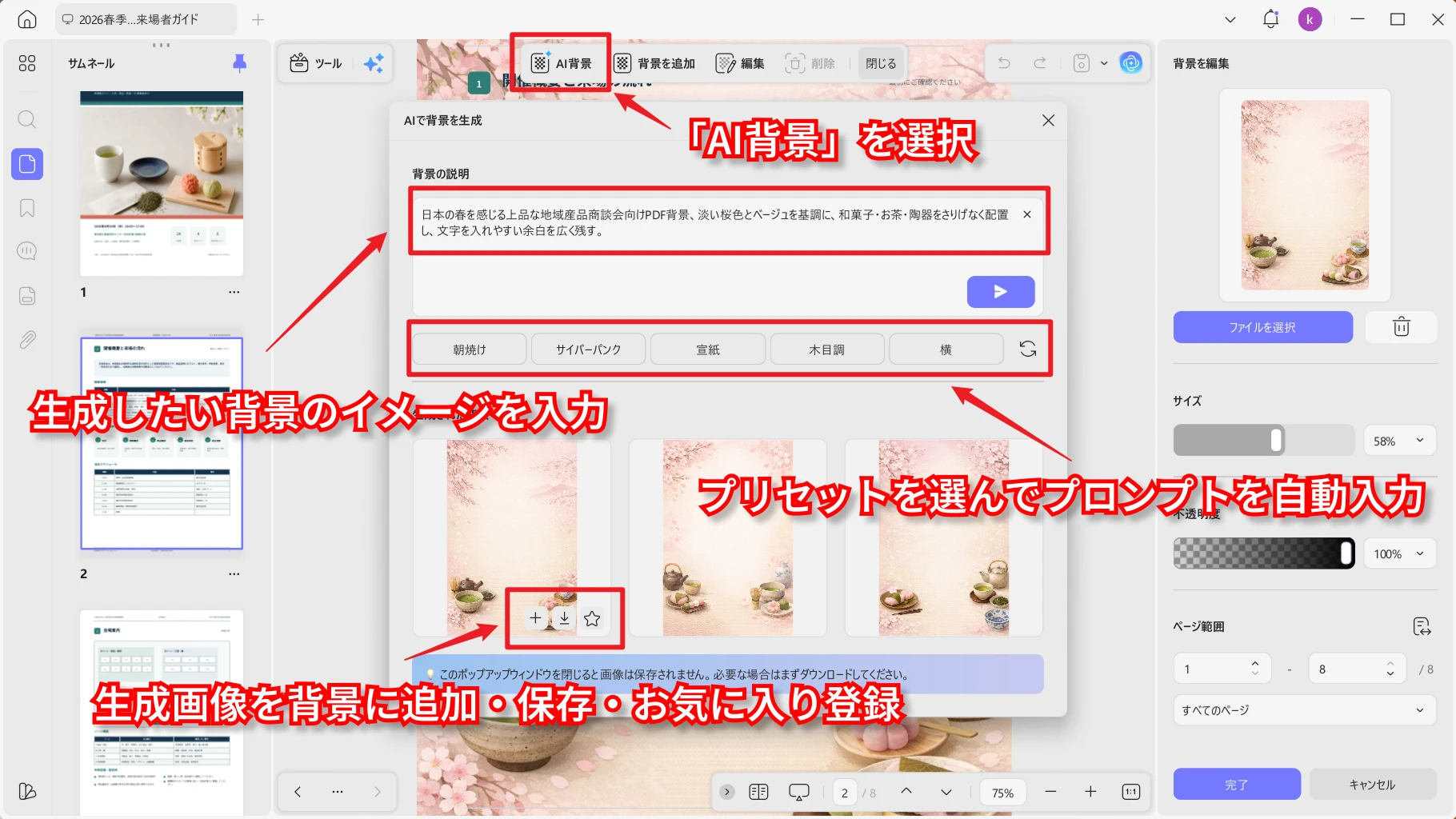The width and height of the screenshot is (1456, 819).
Task: Adjust the opacity slider
Action: (x=1264, y=553)
